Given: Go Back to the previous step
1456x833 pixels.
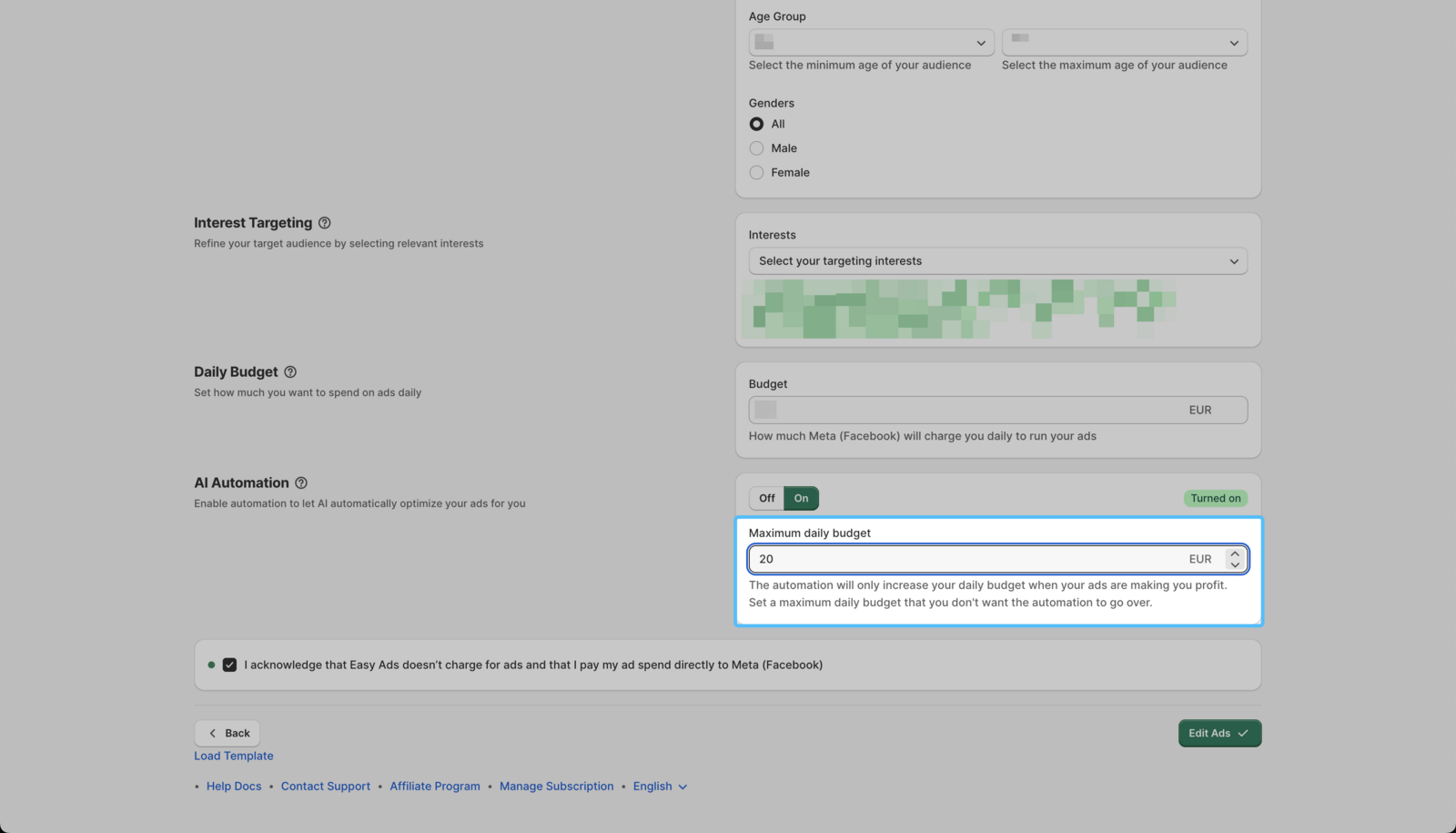Looking at the screenshot, I should [227, 734].
